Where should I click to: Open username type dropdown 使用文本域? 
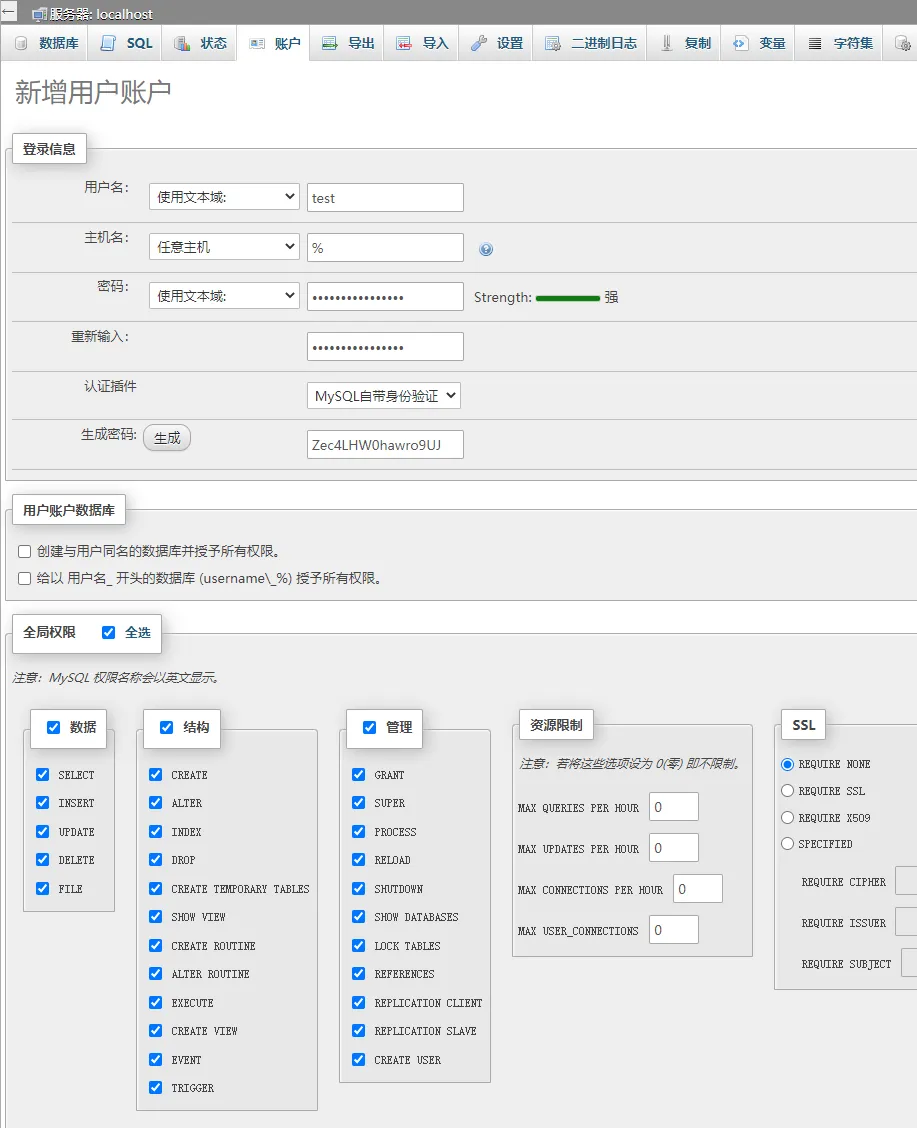[x=224, y=196]
